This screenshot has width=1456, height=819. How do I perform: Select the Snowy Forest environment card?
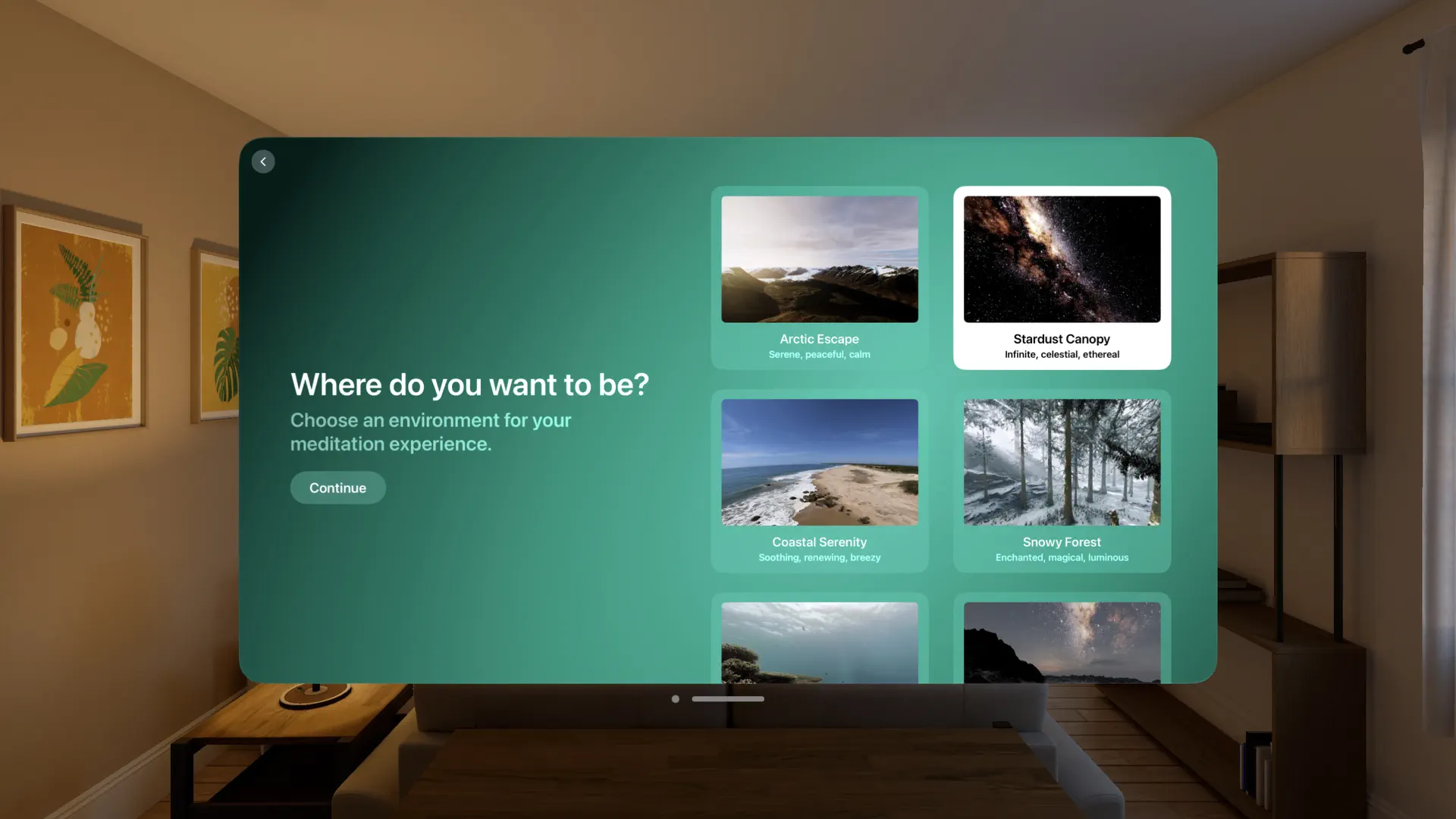click(1062, 481)
